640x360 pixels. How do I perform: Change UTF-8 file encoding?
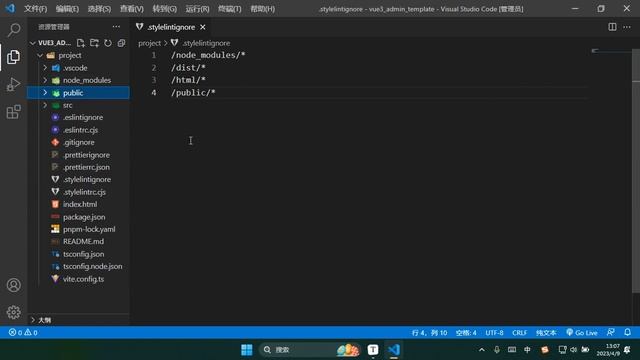coord(494,333)
